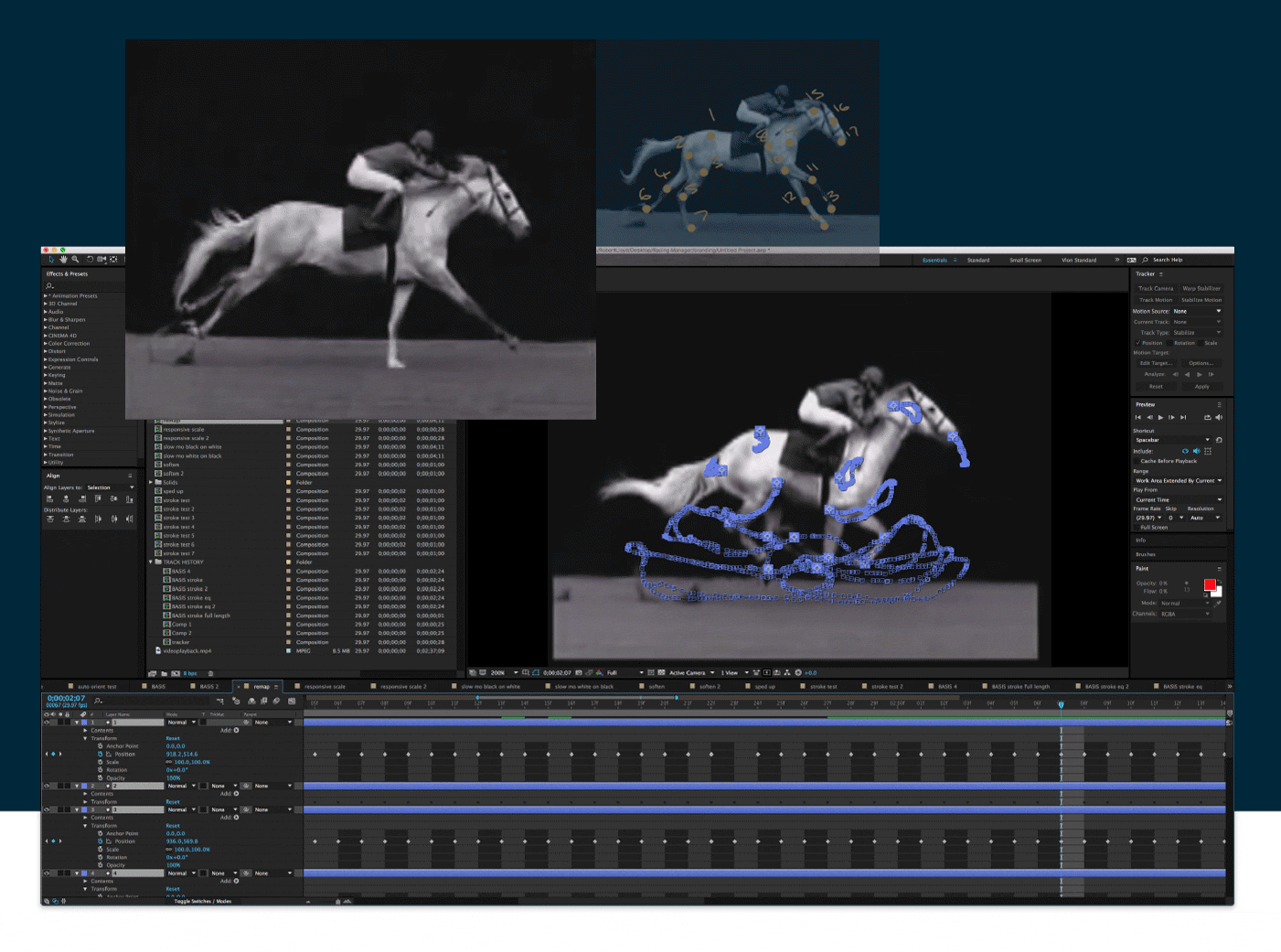Click align left edges icon
Screen dimensions: 1281x952
pos(50,499)
